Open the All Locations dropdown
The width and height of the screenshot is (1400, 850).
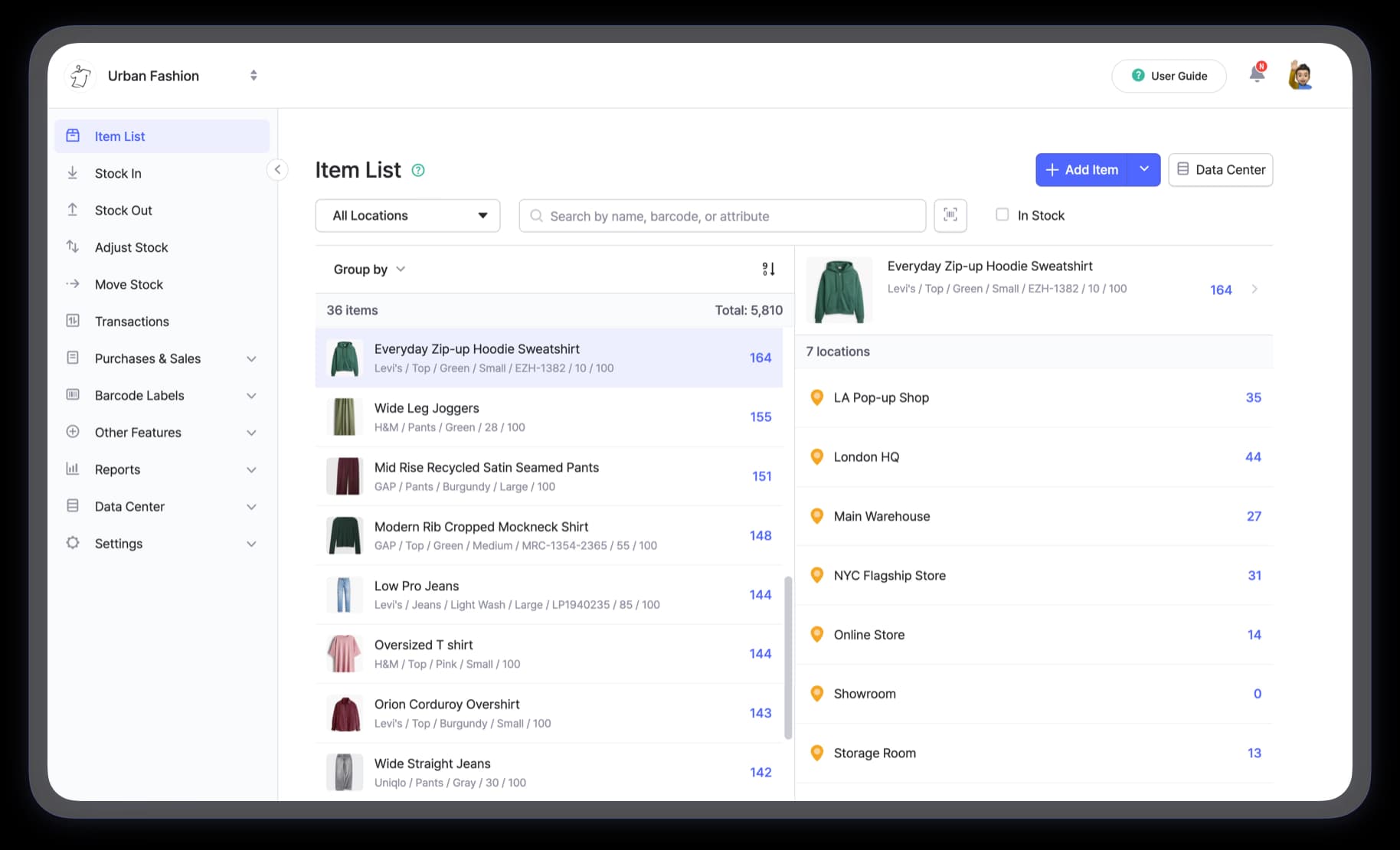[407, 216]
